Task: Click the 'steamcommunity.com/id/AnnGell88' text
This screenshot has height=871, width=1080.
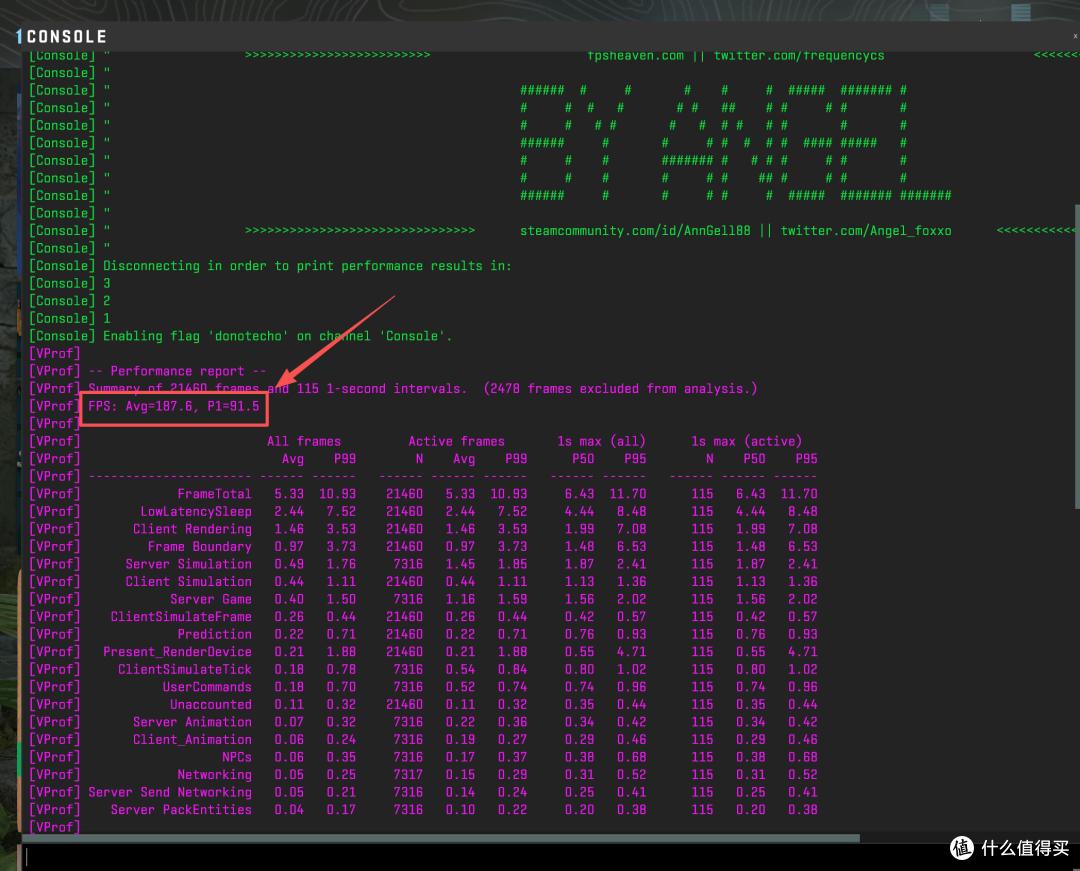Action: point(635,231)
